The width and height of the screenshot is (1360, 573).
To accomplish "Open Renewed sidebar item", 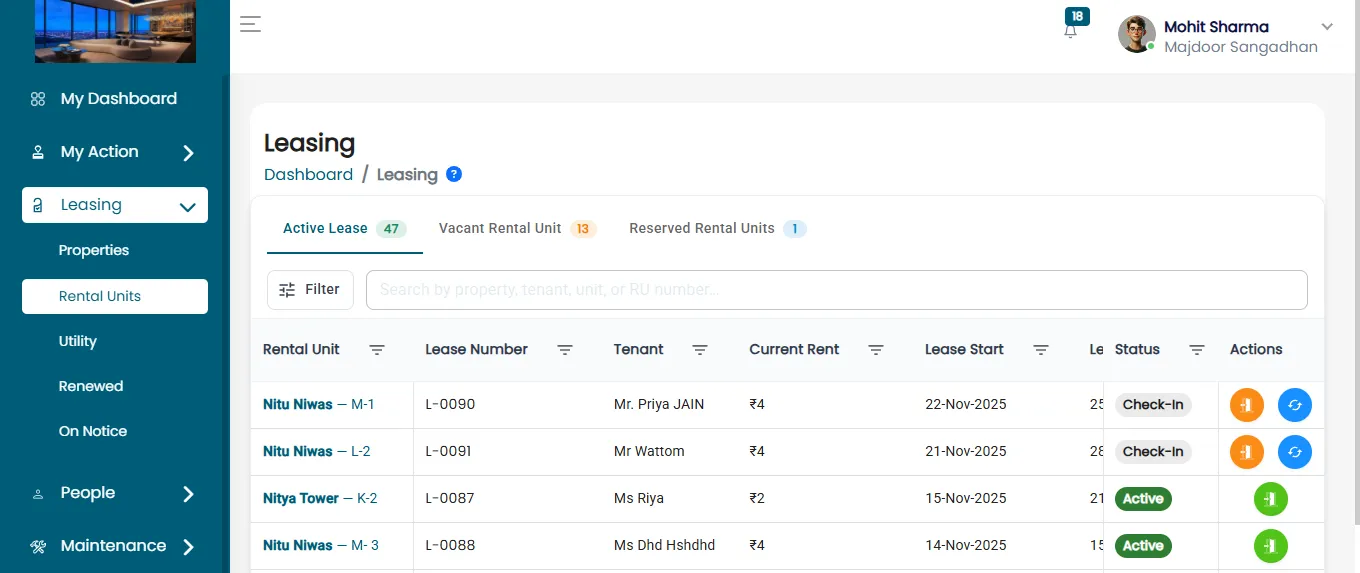I will pyautogui.click(x=91, y=386).
